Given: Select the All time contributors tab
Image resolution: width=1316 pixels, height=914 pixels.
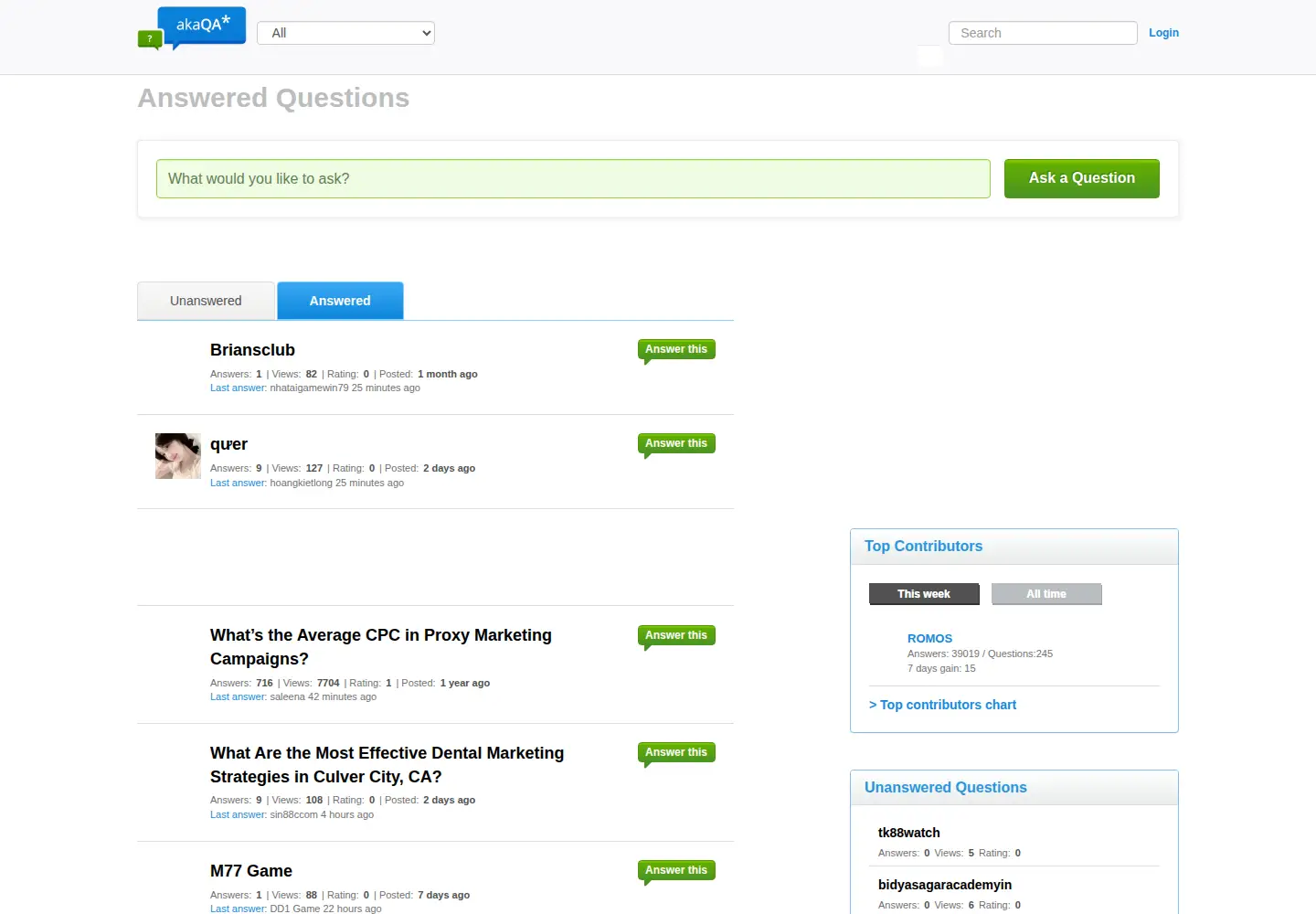Looking at the screenshot, I should (1046, 594).
